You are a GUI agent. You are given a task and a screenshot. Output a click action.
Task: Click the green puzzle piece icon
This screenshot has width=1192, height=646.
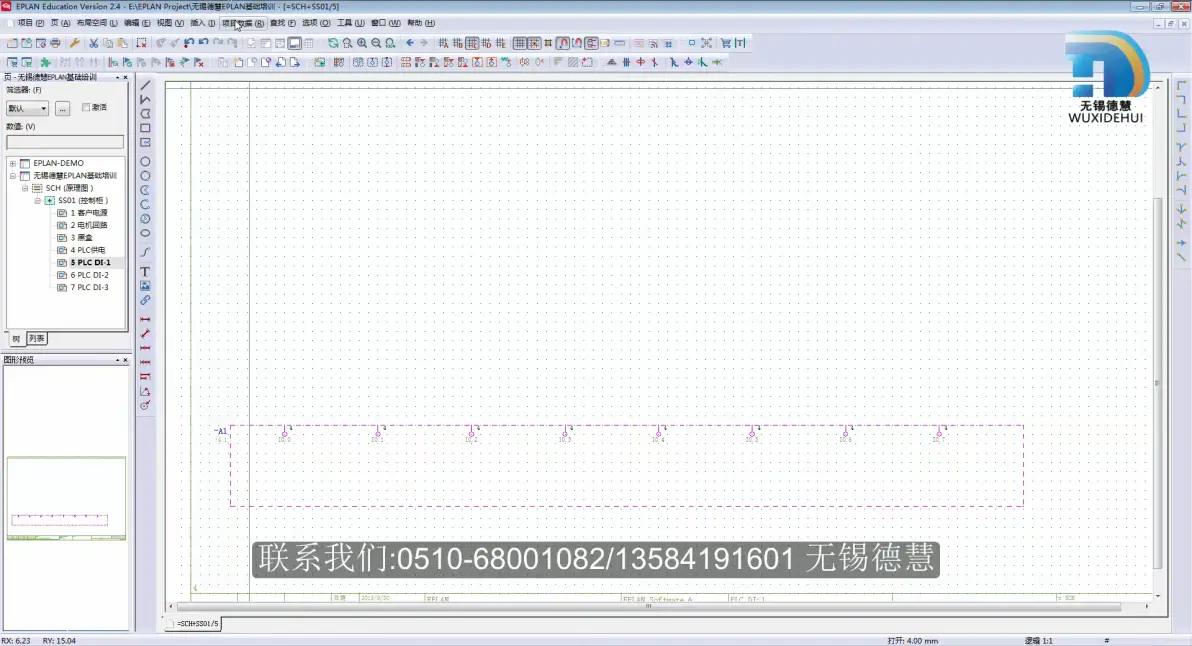[x=46, y=62]
